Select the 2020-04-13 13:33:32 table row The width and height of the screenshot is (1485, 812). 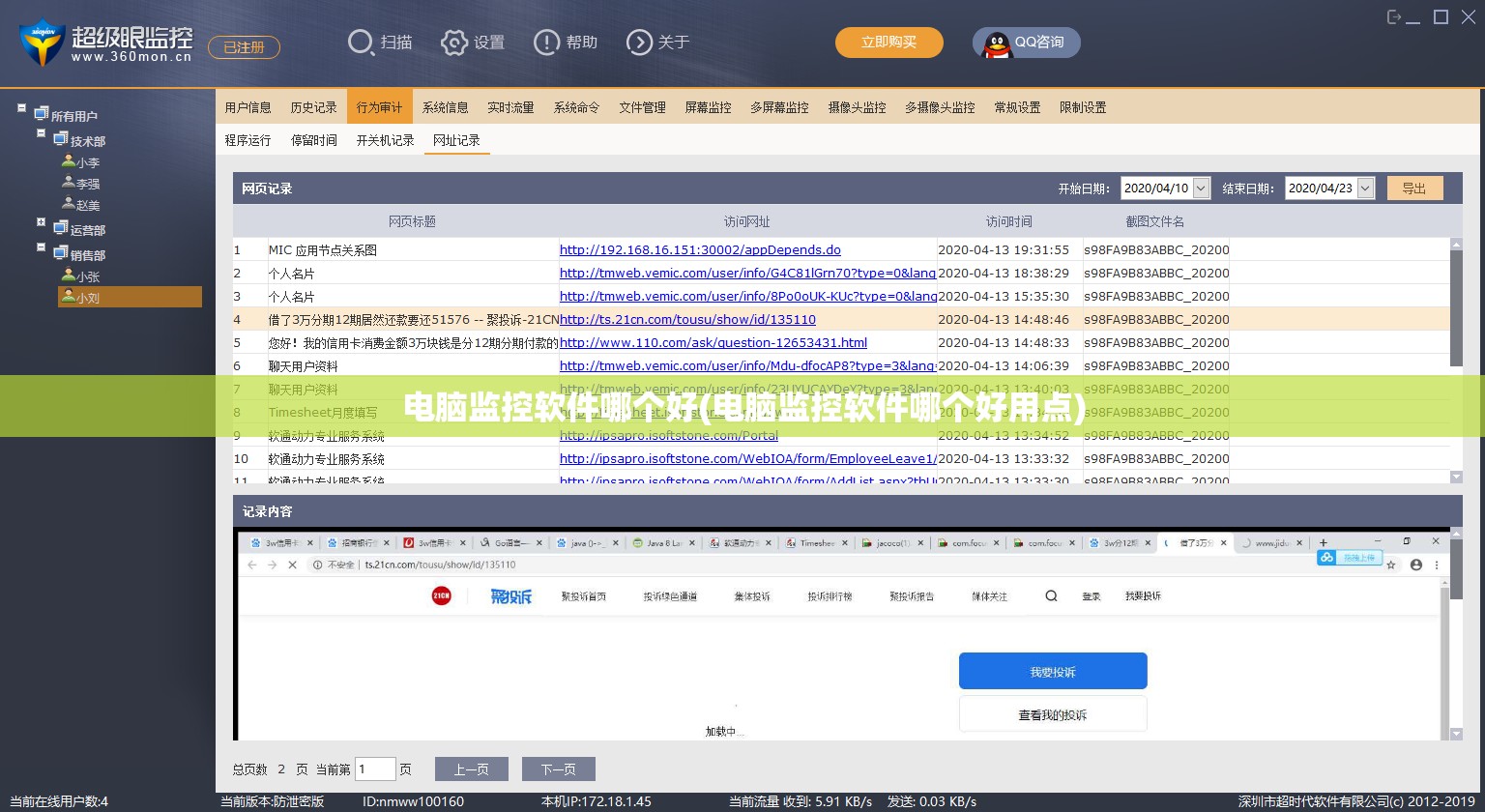pyautogui.click(x=841, y=458)
